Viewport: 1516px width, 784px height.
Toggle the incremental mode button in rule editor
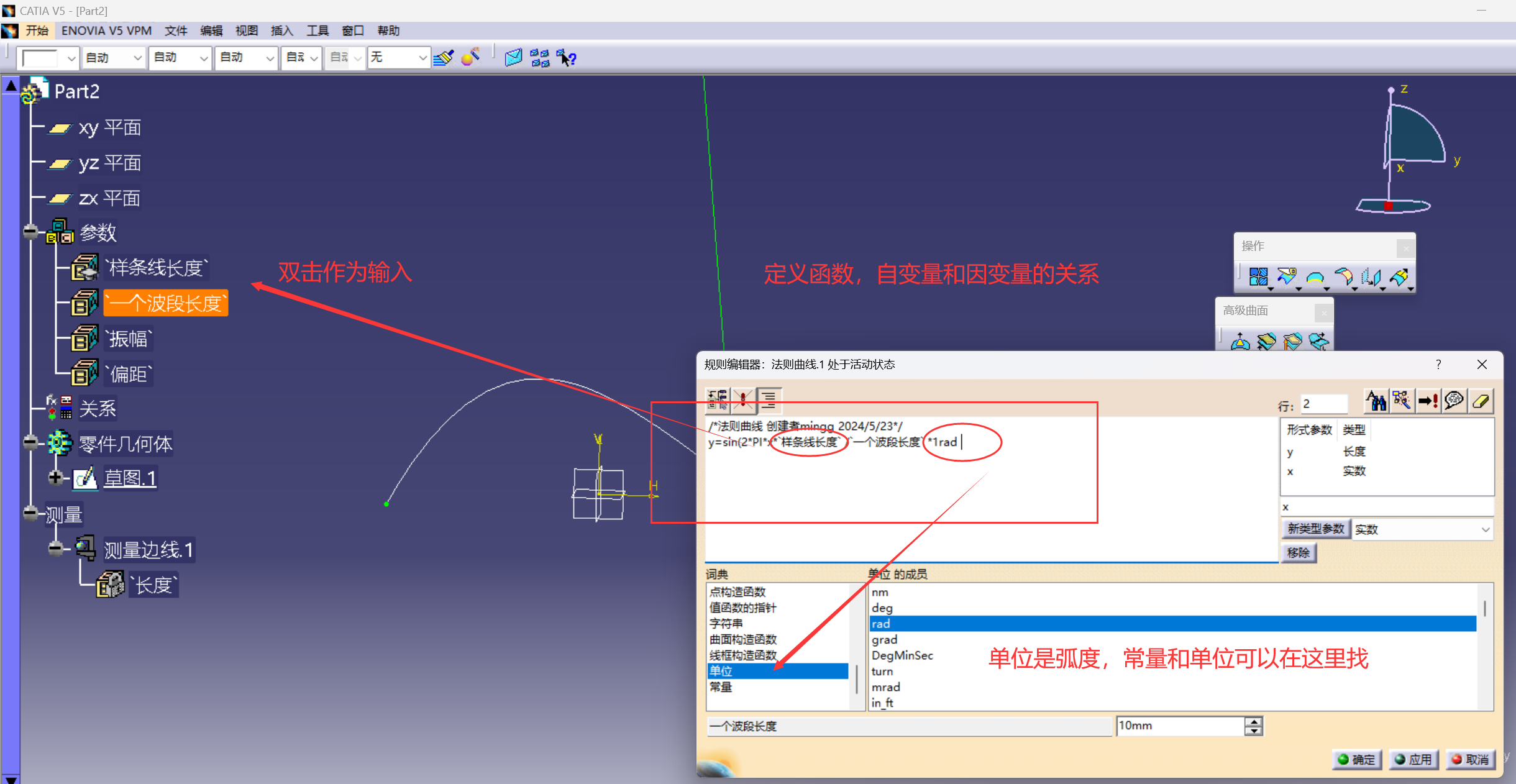(x=718, y=400)
